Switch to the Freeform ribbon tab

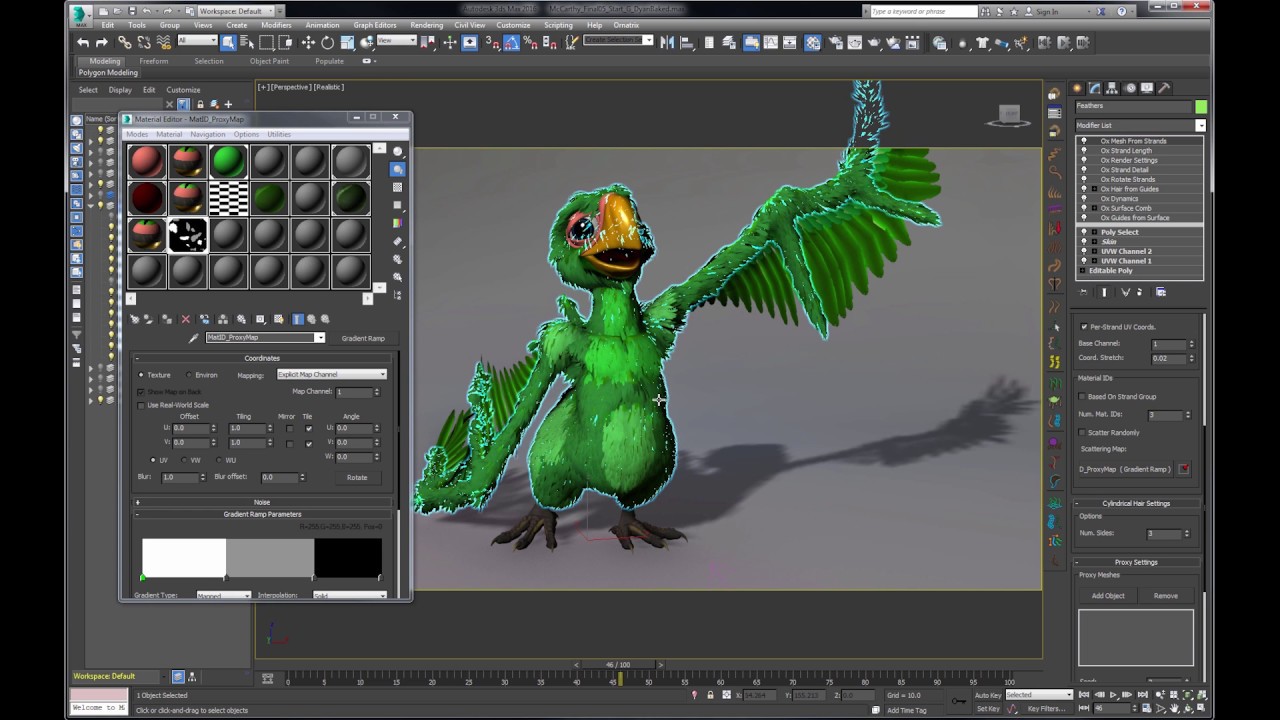click(154, 61)
